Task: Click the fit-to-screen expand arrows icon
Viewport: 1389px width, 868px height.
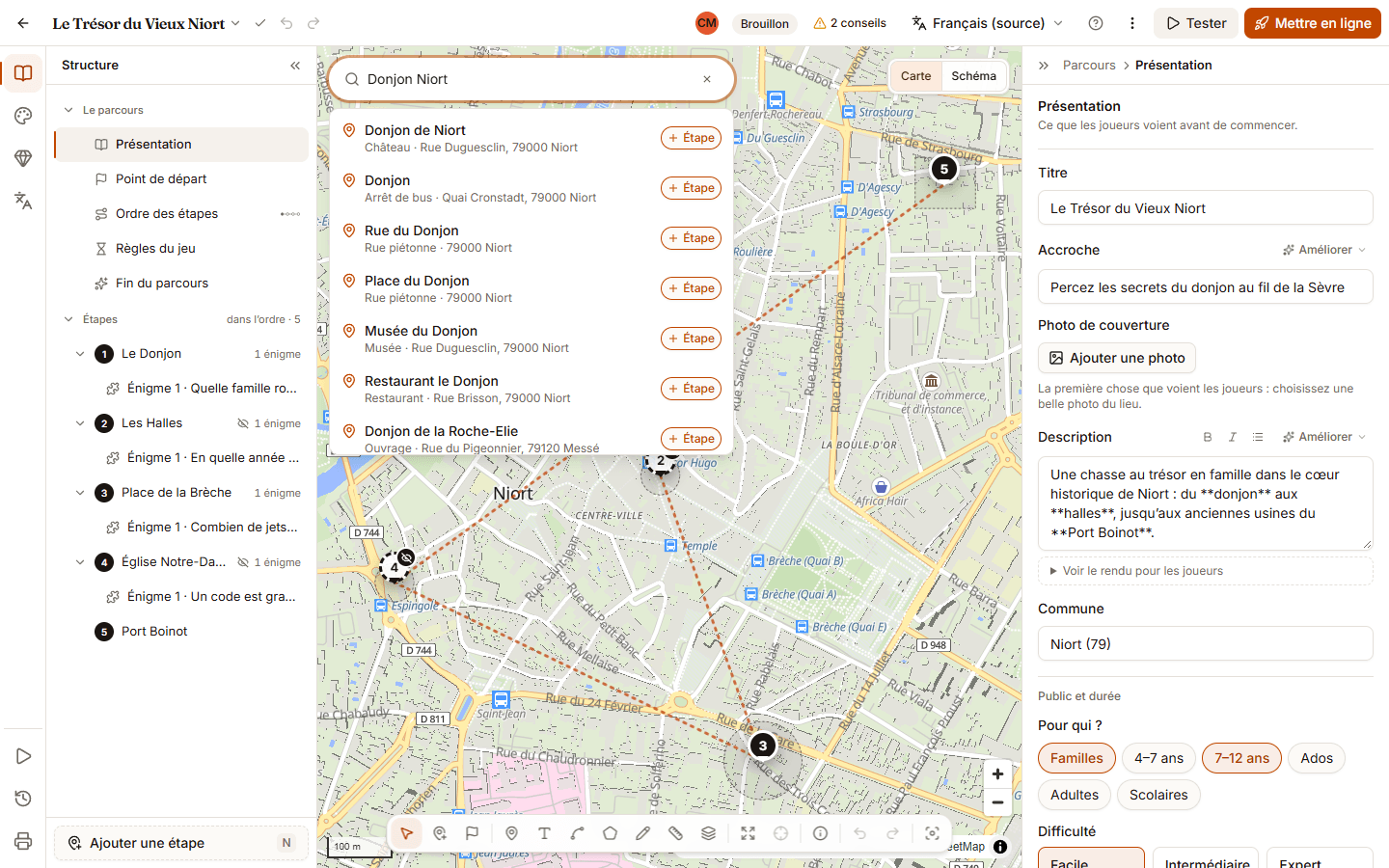Action: click(749, 833)
